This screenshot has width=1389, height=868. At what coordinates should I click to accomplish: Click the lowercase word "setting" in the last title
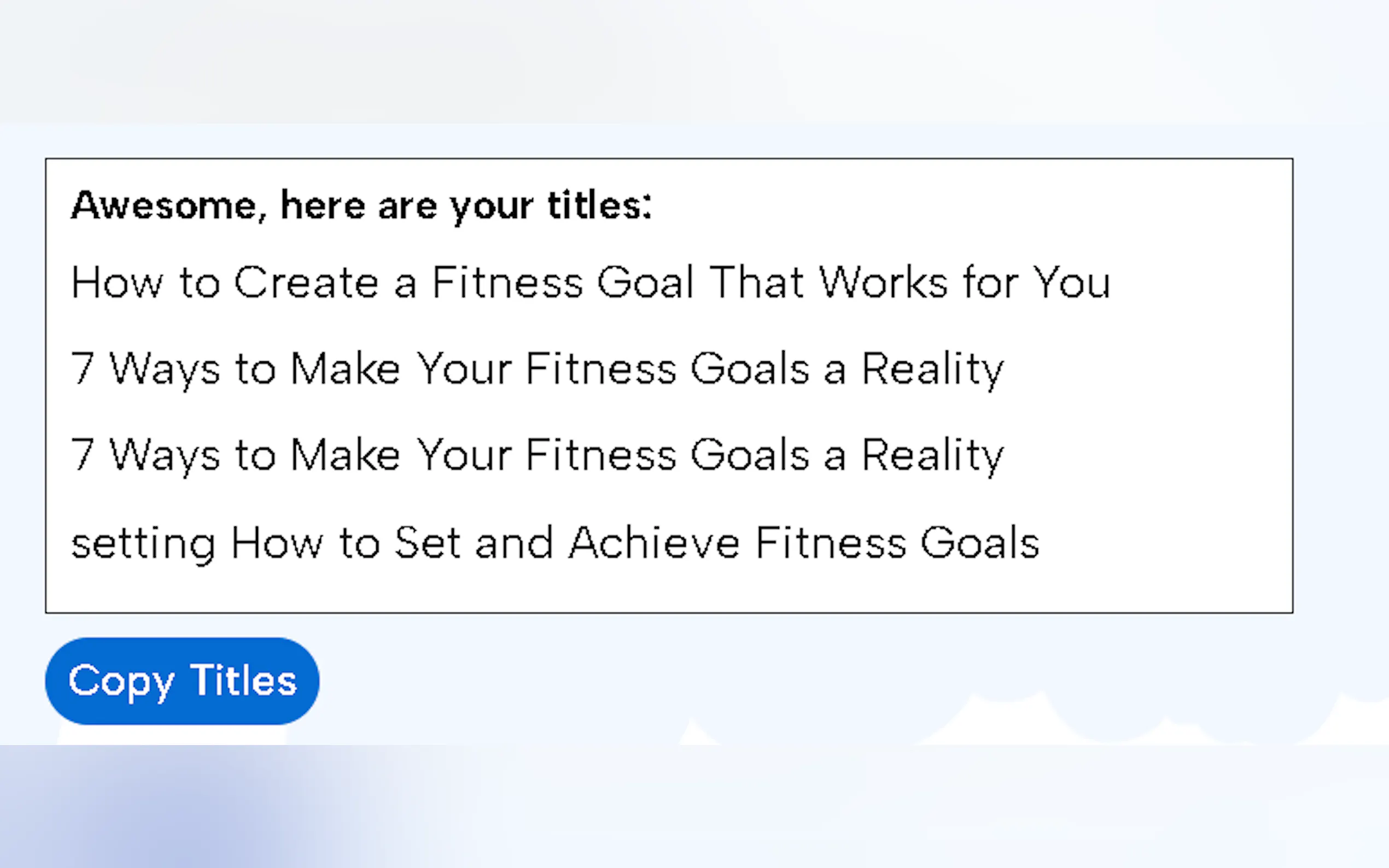click(x=143, y=543)
